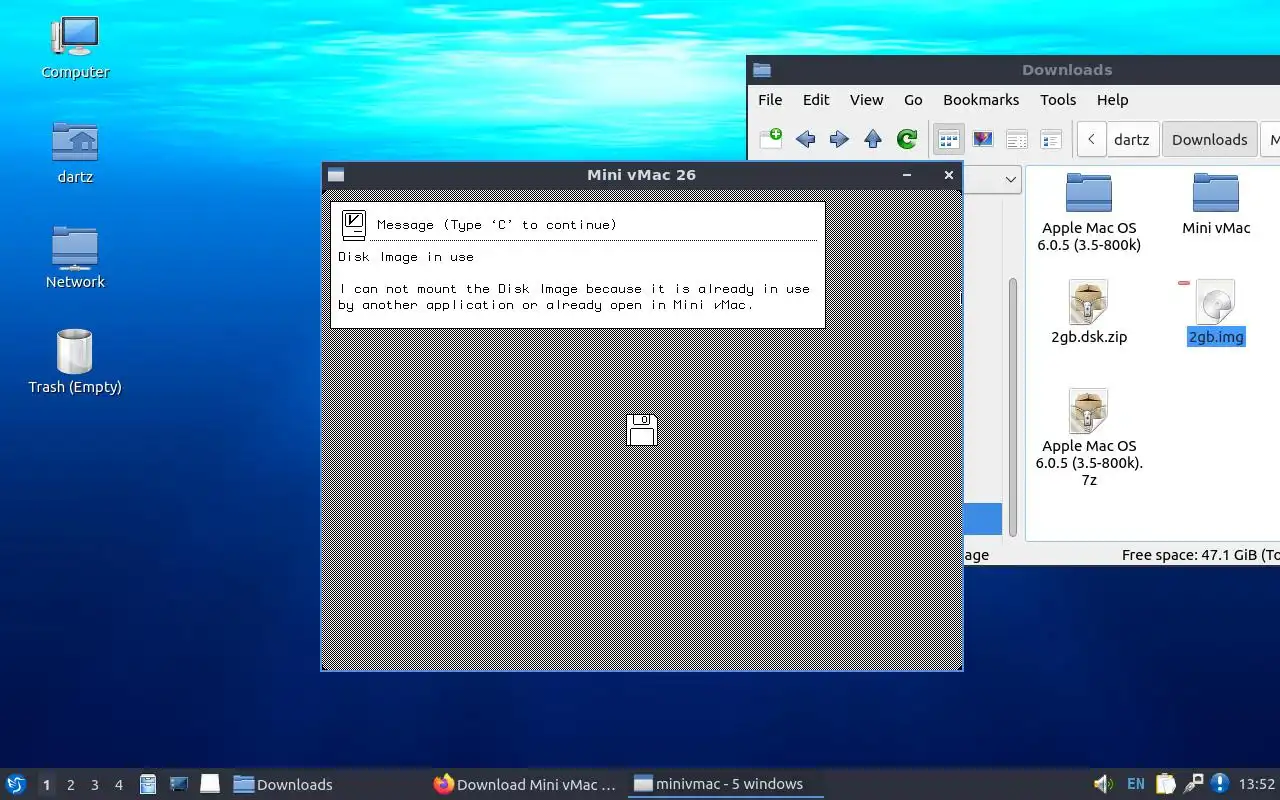Open the volume control tray icon
This screenshot has width=1280, height=800.
(1103, 784)
